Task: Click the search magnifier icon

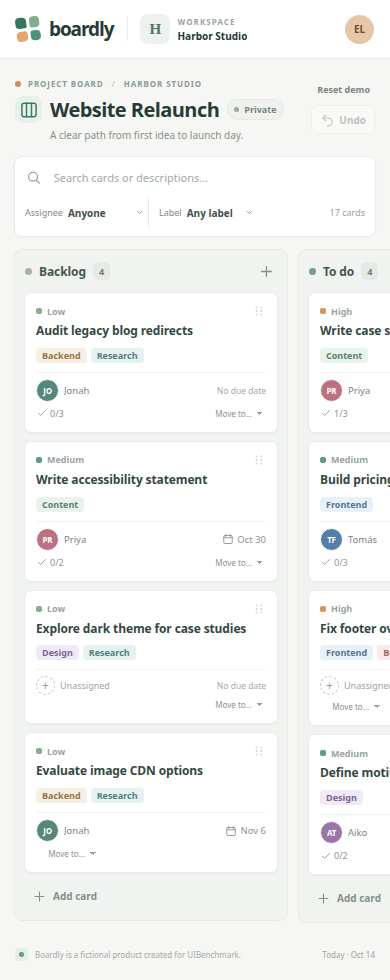Action: point(34,178)
